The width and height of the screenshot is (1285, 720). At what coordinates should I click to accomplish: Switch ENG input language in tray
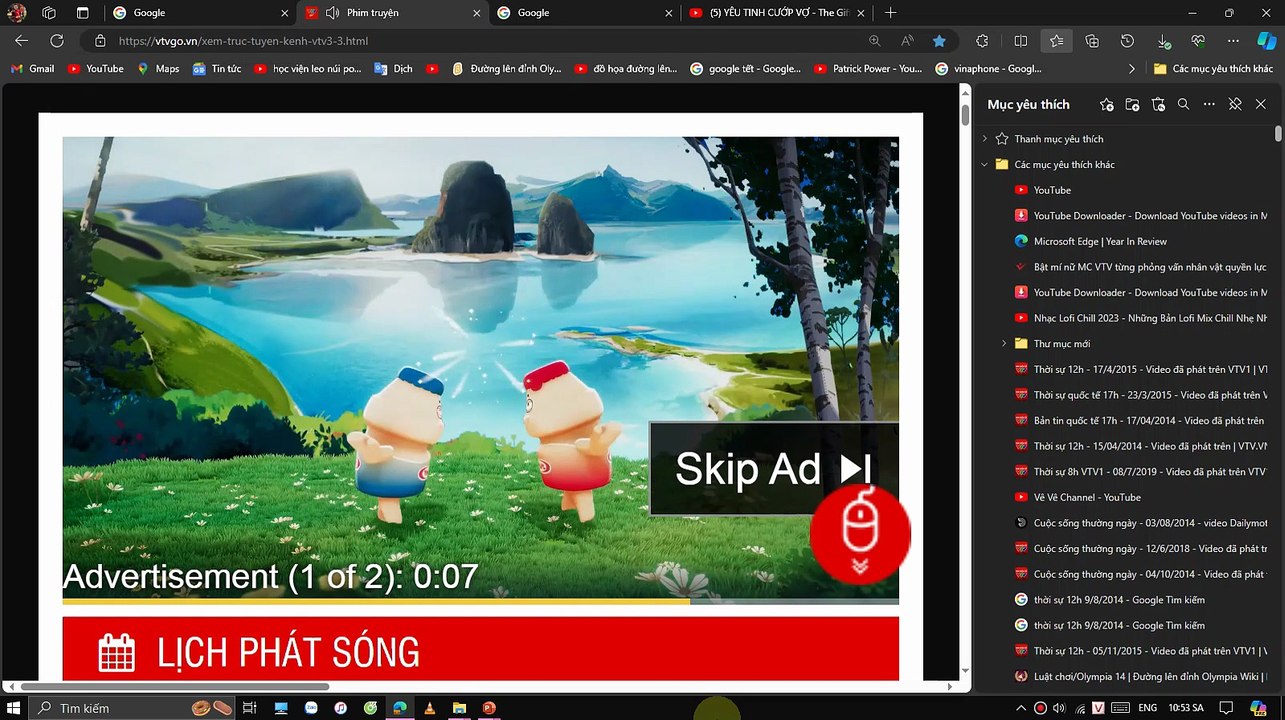point(1148,708)
